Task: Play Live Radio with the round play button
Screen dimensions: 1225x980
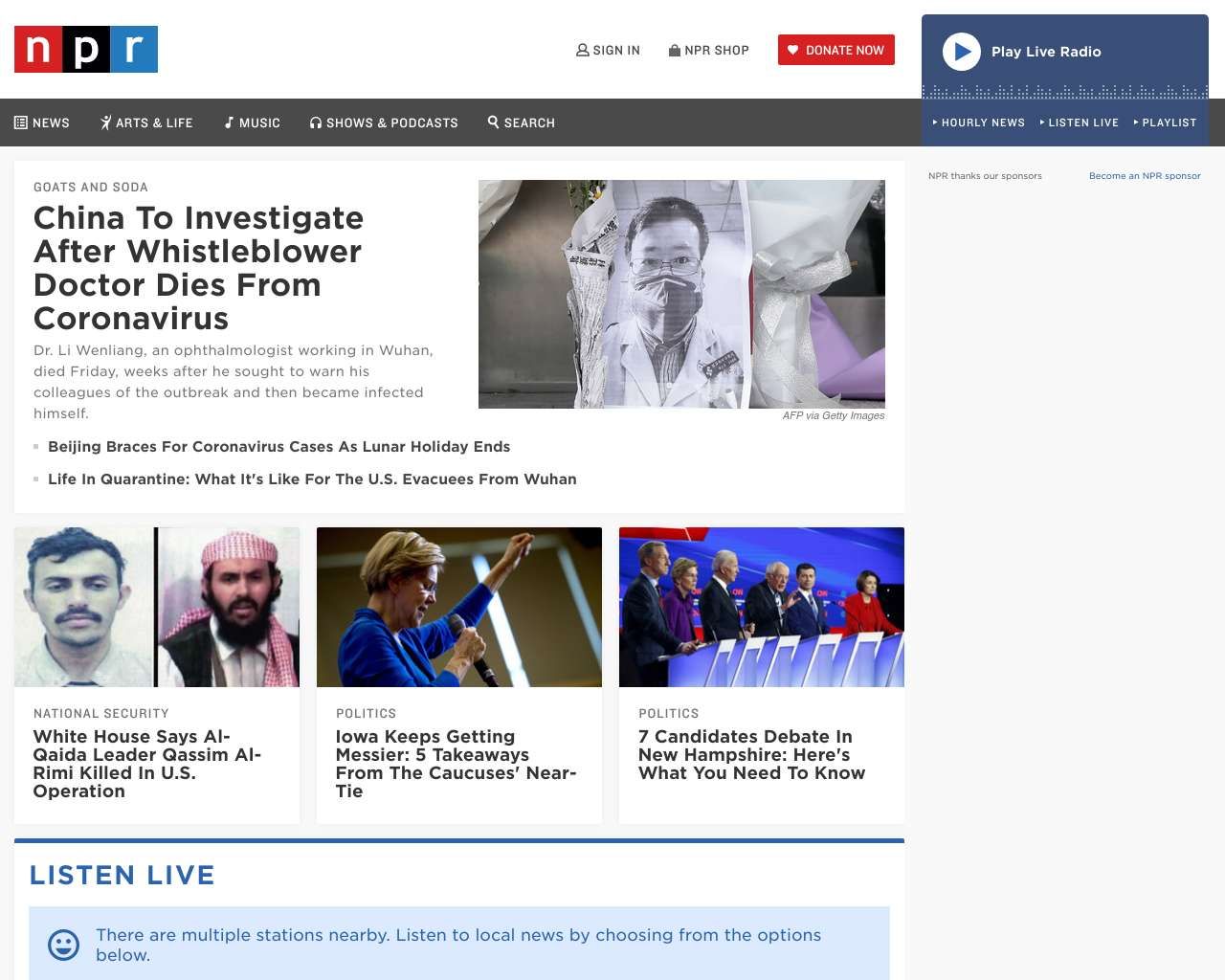Action: coord(962,52)
